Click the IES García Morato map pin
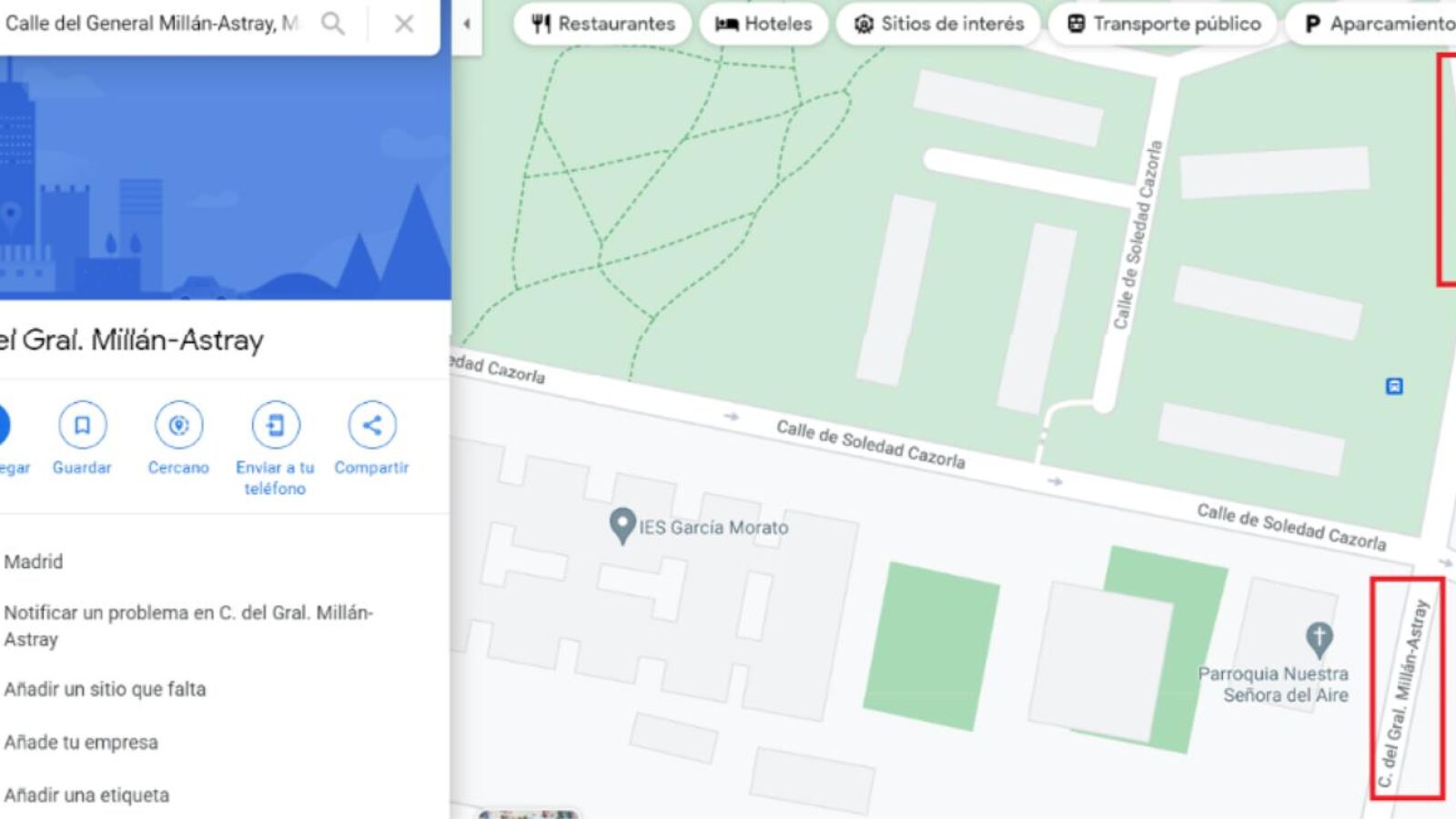The image size is (1456, 819). point(622,526)
